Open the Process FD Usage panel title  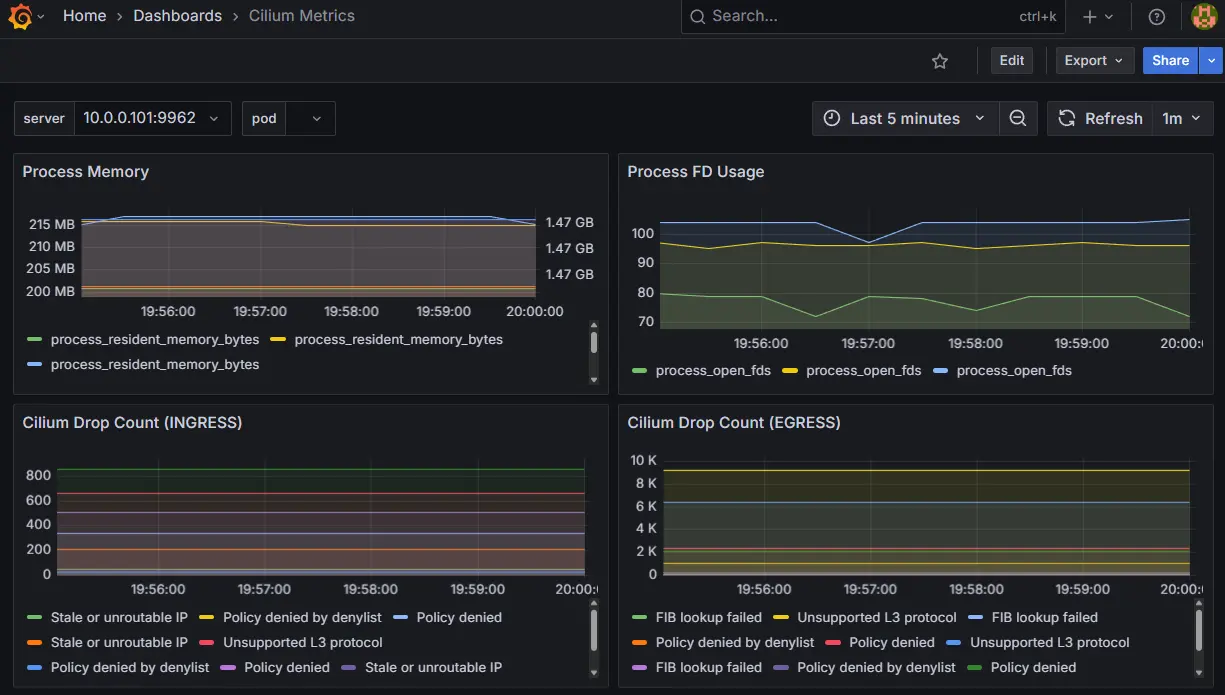tap(696, 172)
